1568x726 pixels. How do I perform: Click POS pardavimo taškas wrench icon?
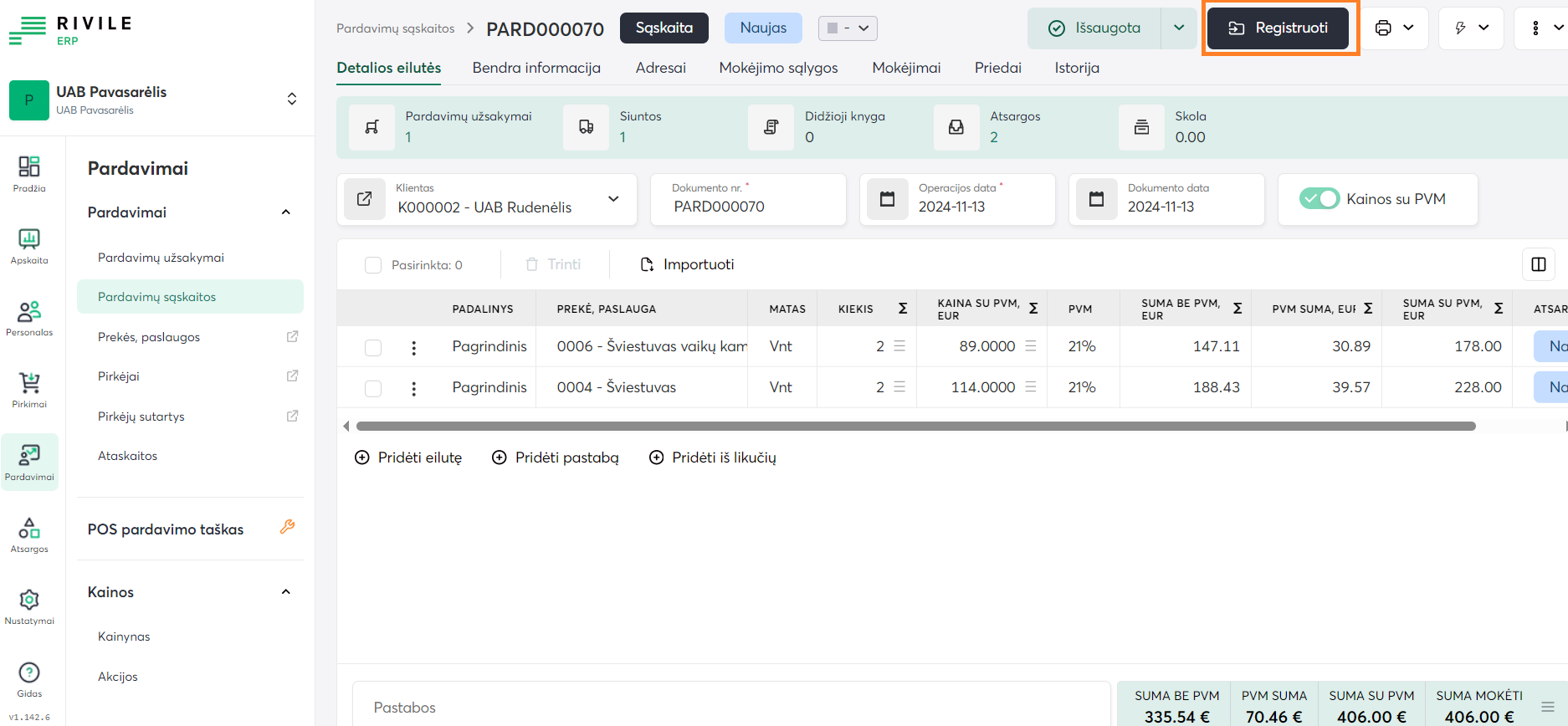point(287,527)
